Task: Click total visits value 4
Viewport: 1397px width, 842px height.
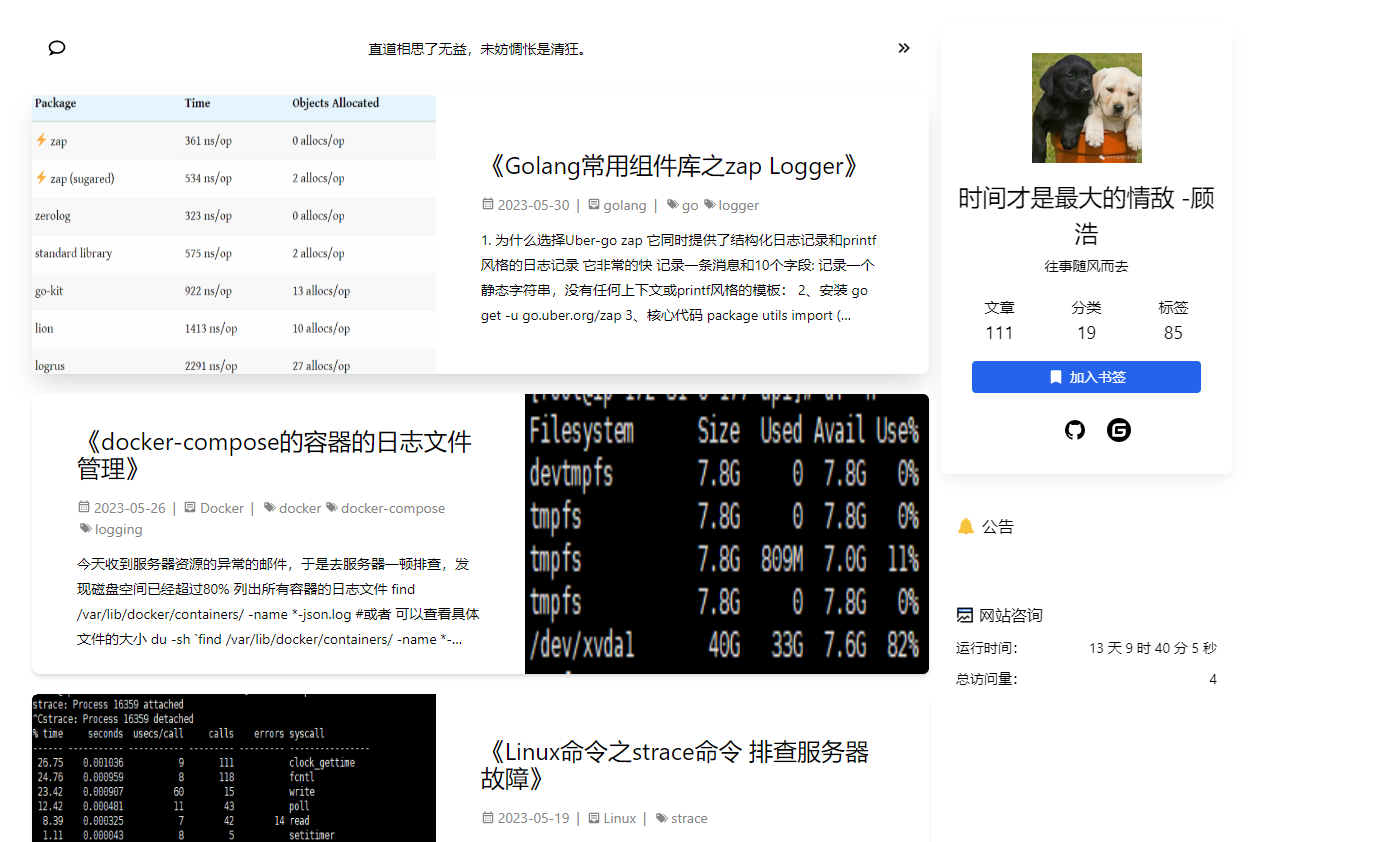Action: pyautogui.click(x=1213, y=679)
